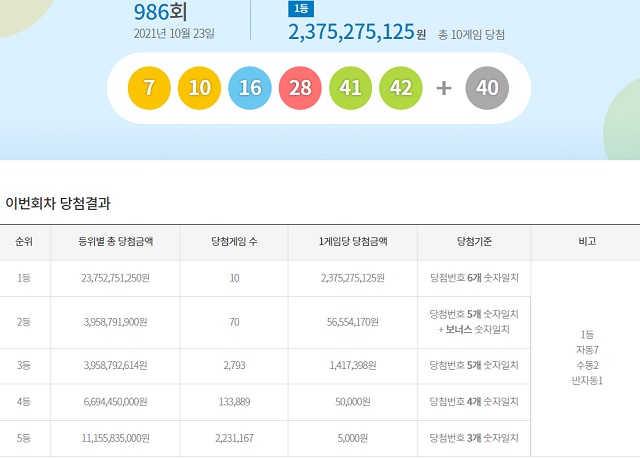Screen dimensions: 640x459
Task: Click the gray bonus ball number 40
Action: point(487,88)
